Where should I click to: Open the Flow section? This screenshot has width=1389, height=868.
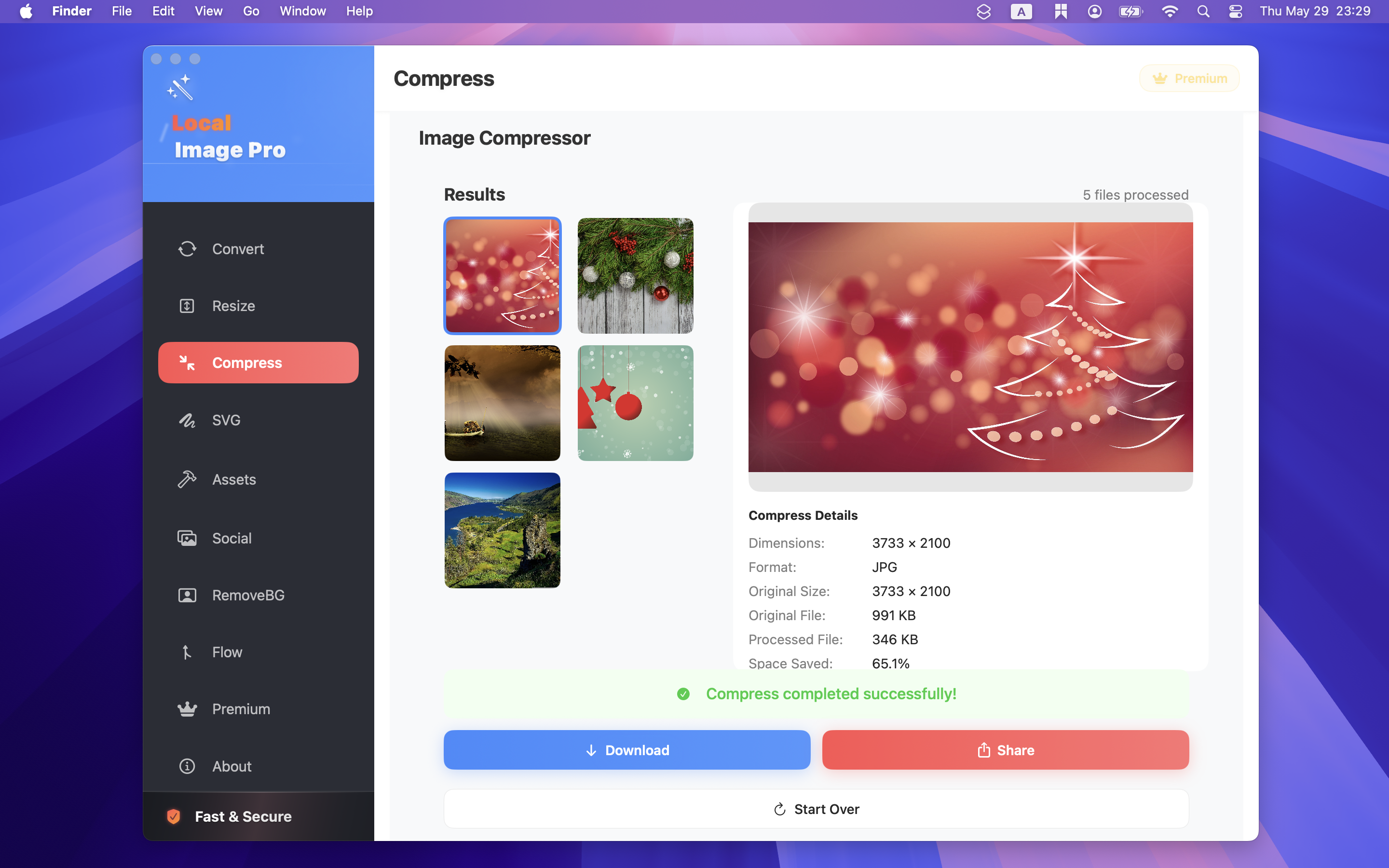259,652
